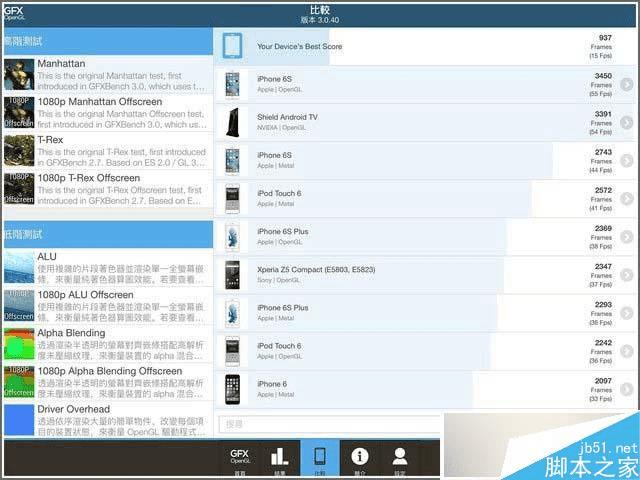Click the Shield Android TV device name
Image resolution: width=640 pixels, height=480 pixels.
coord(287,117)
